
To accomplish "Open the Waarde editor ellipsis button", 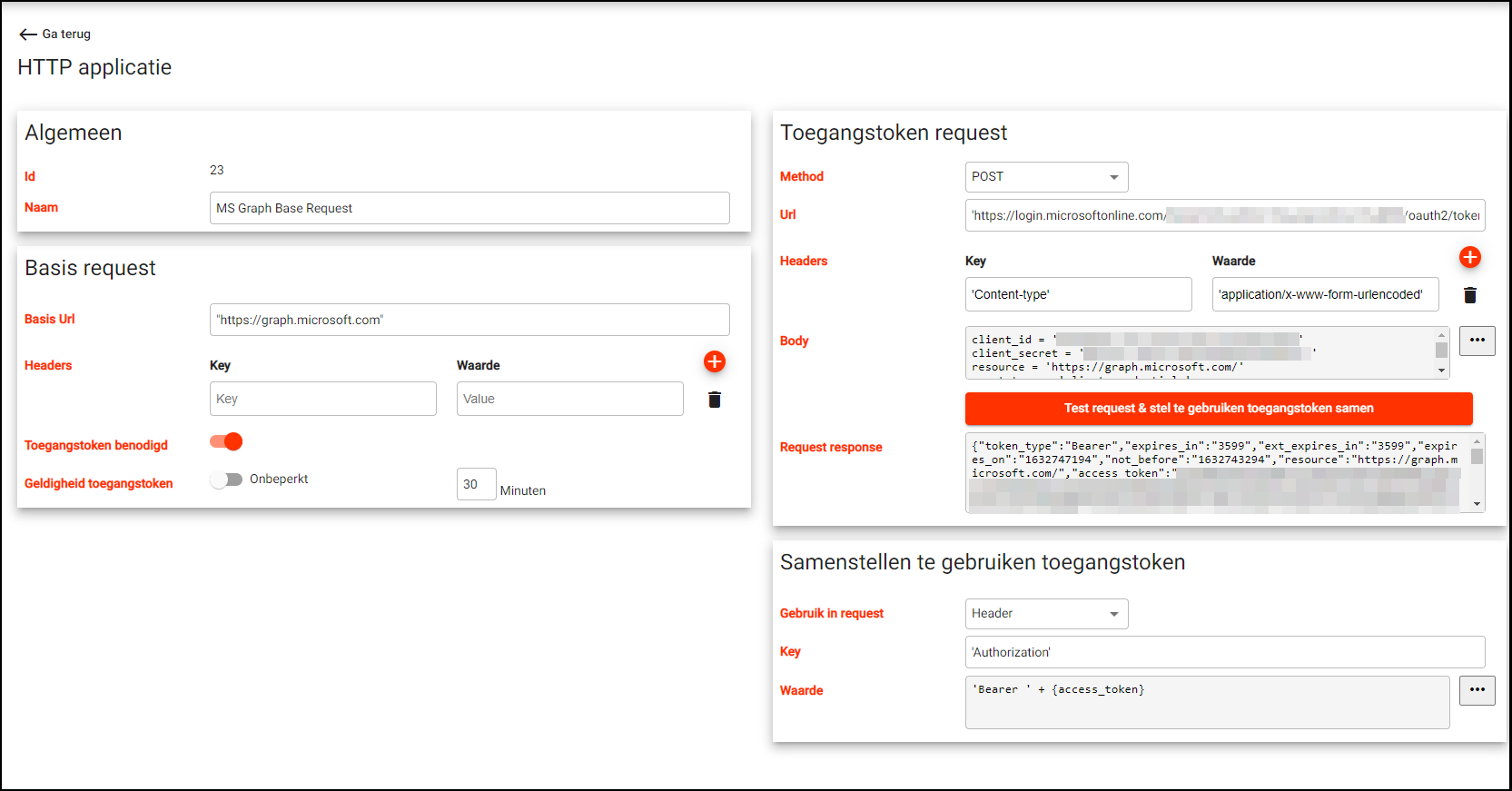I will pyautogui.click(x=1477, y=690).
